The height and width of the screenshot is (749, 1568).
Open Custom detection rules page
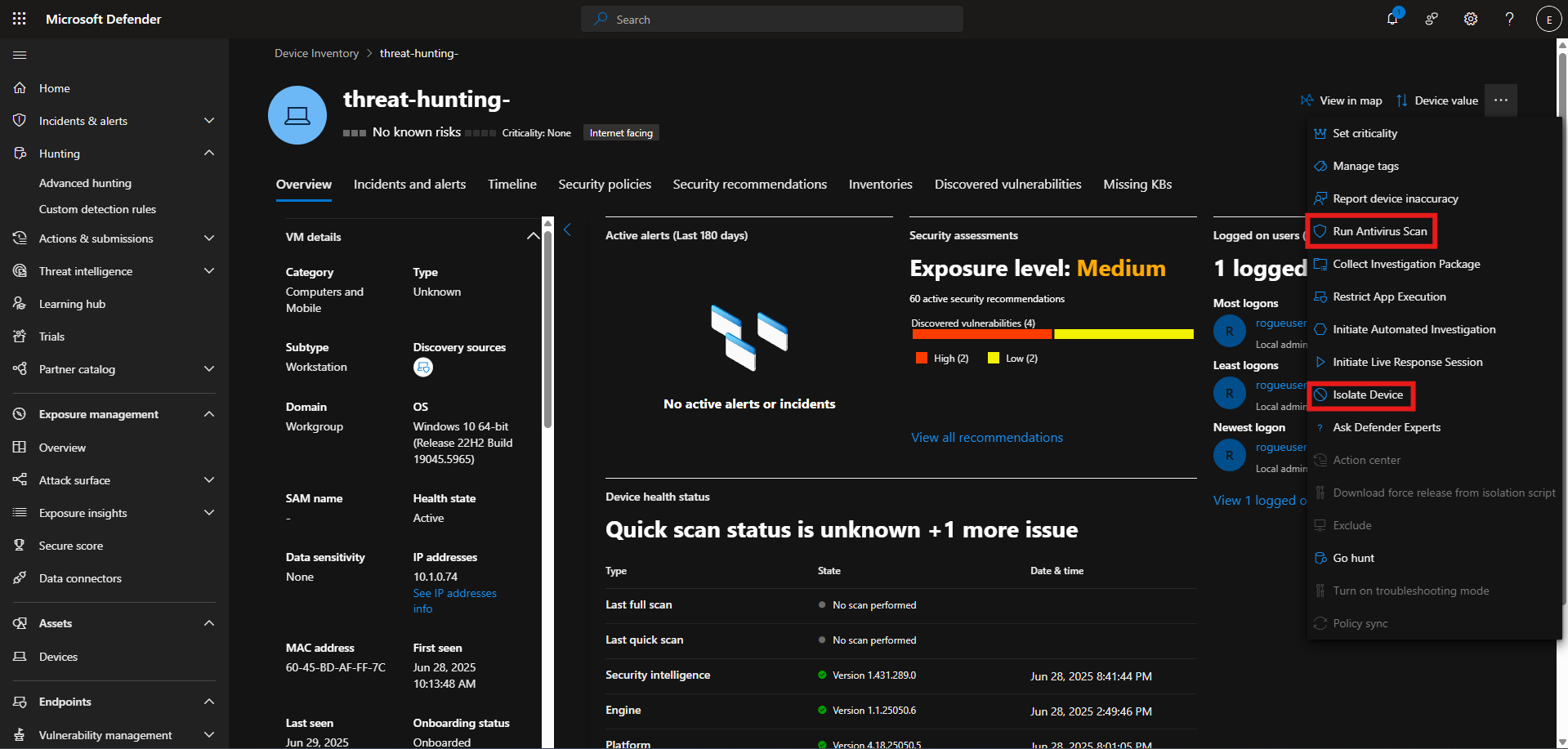coord(97,209)
